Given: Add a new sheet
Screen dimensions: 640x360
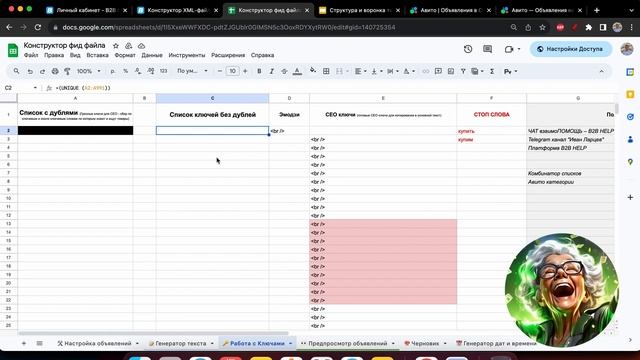Looking at the screenshot, I should [x=24, y=343].
